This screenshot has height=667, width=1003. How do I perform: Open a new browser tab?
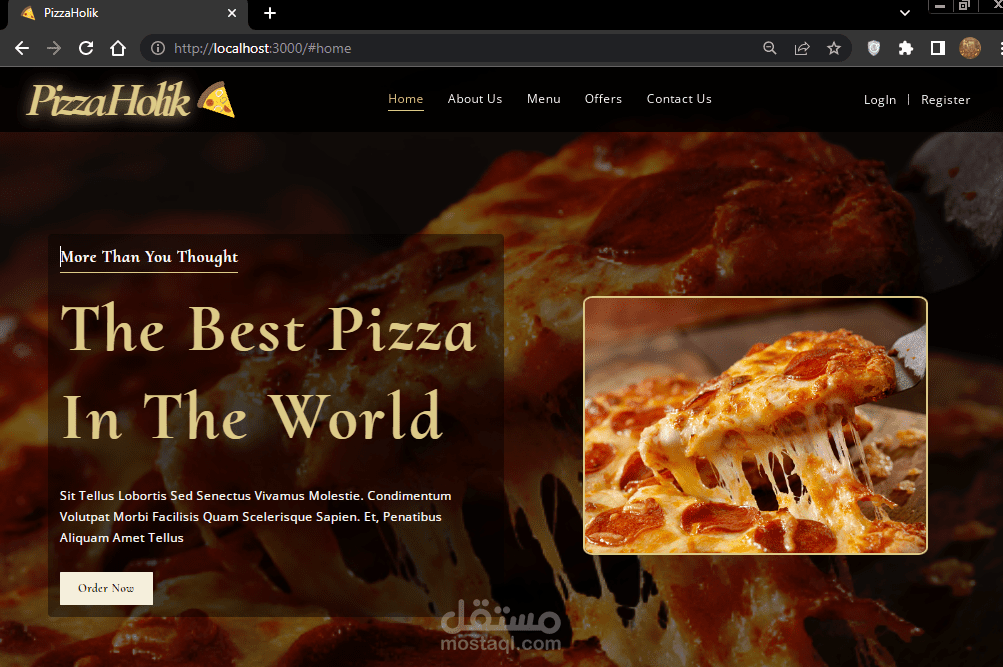269,14
